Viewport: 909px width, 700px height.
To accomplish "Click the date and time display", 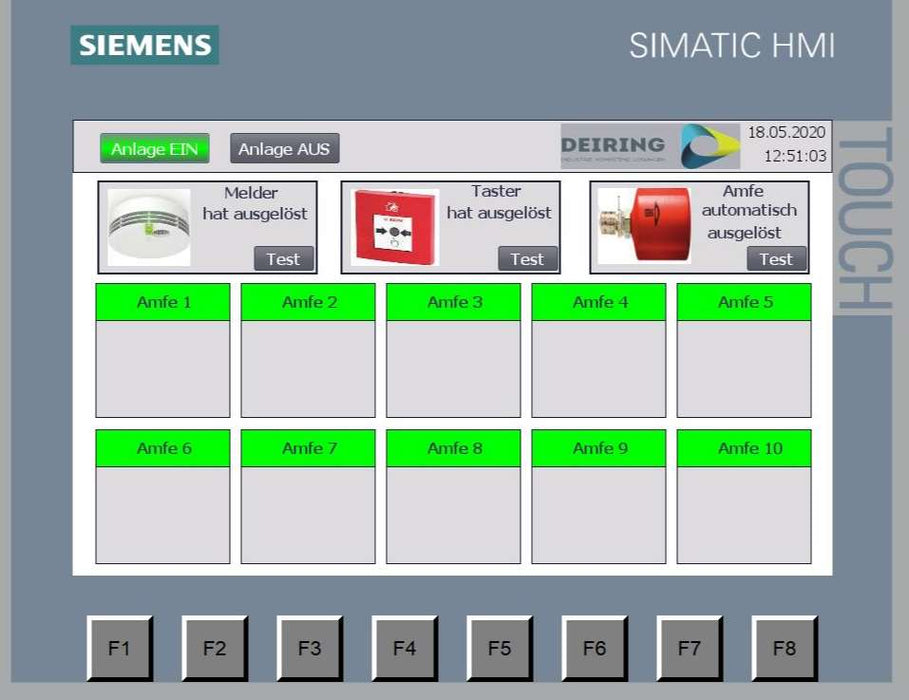I will pyautogui.click(x=787, y=144).
